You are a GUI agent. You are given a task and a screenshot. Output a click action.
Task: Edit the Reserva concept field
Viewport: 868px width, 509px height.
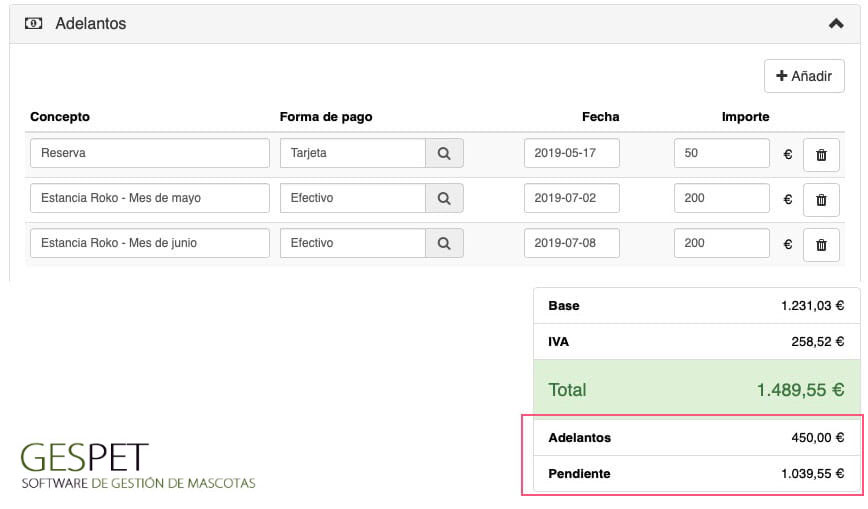[150, 154]
